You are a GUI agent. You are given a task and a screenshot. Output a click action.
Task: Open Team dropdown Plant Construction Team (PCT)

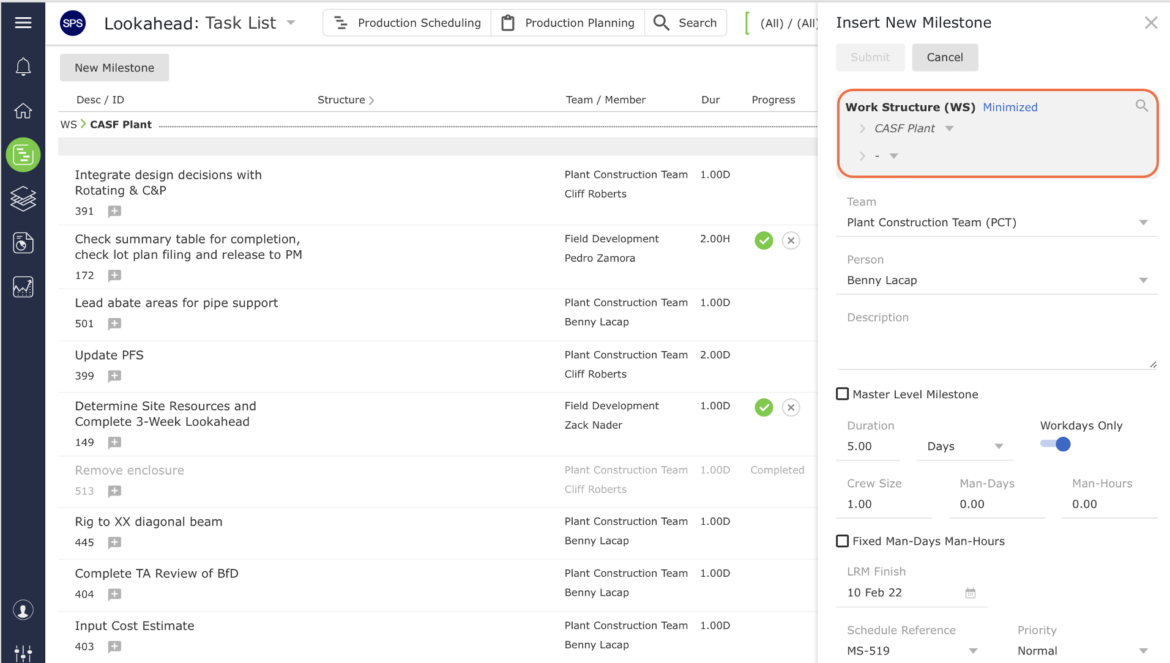(x=997, y=222)
